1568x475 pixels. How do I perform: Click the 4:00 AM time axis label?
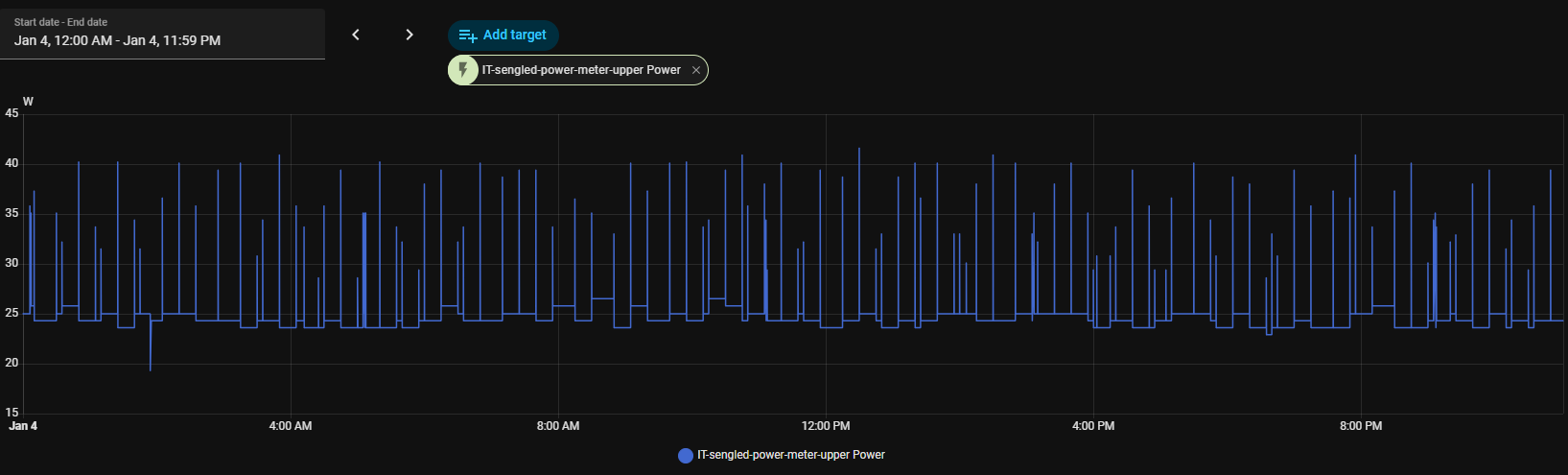[x=290, y=426]
